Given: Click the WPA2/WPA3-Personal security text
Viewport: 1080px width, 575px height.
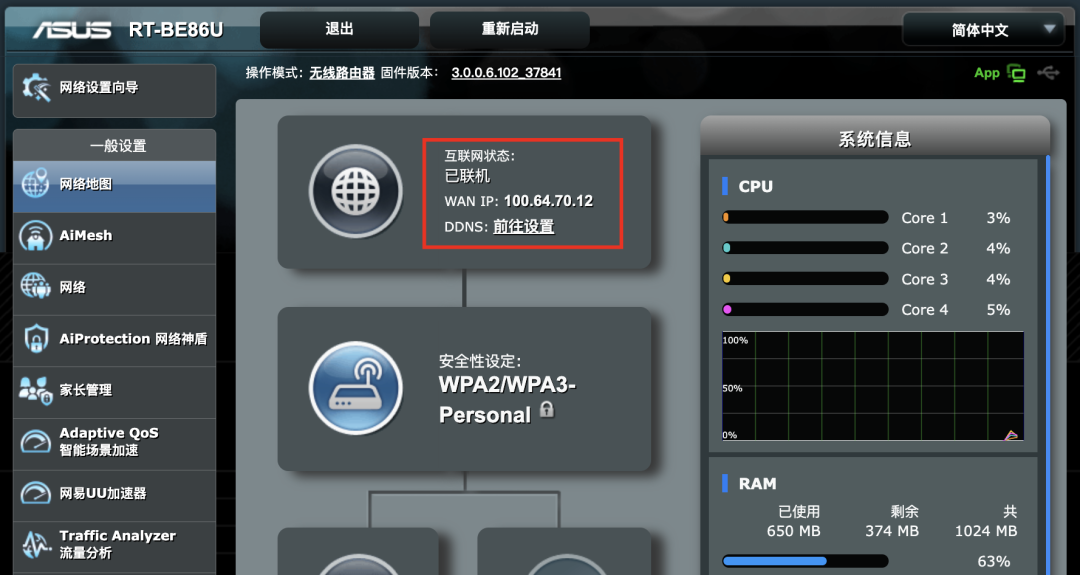Looking at the screenshot, I should 507,399.
